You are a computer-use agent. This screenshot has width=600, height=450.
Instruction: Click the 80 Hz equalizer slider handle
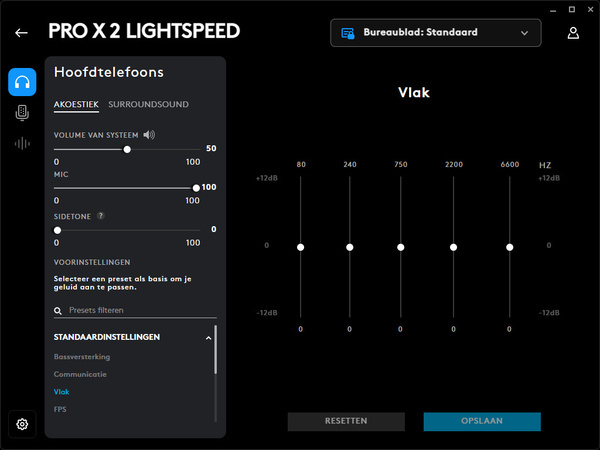(x=300, y=247)
